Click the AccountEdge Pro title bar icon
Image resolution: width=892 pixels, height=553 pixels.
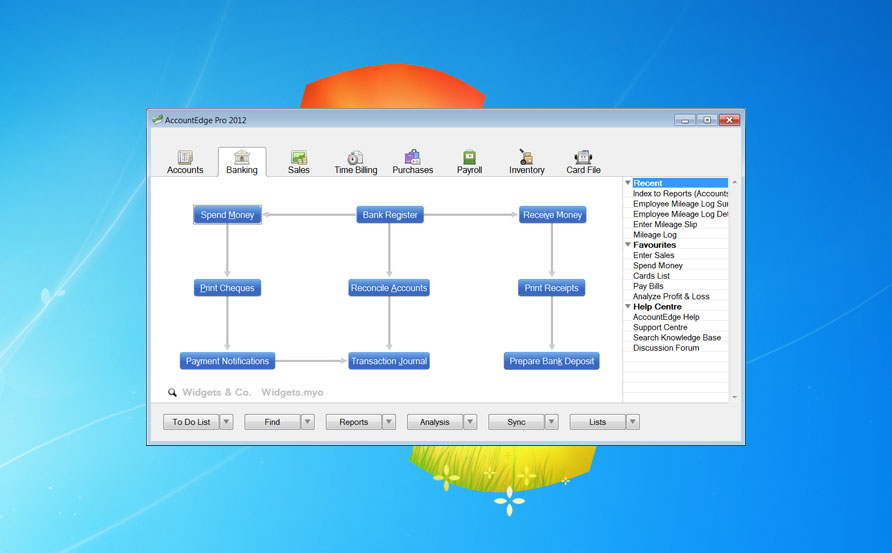pos(157,119)
